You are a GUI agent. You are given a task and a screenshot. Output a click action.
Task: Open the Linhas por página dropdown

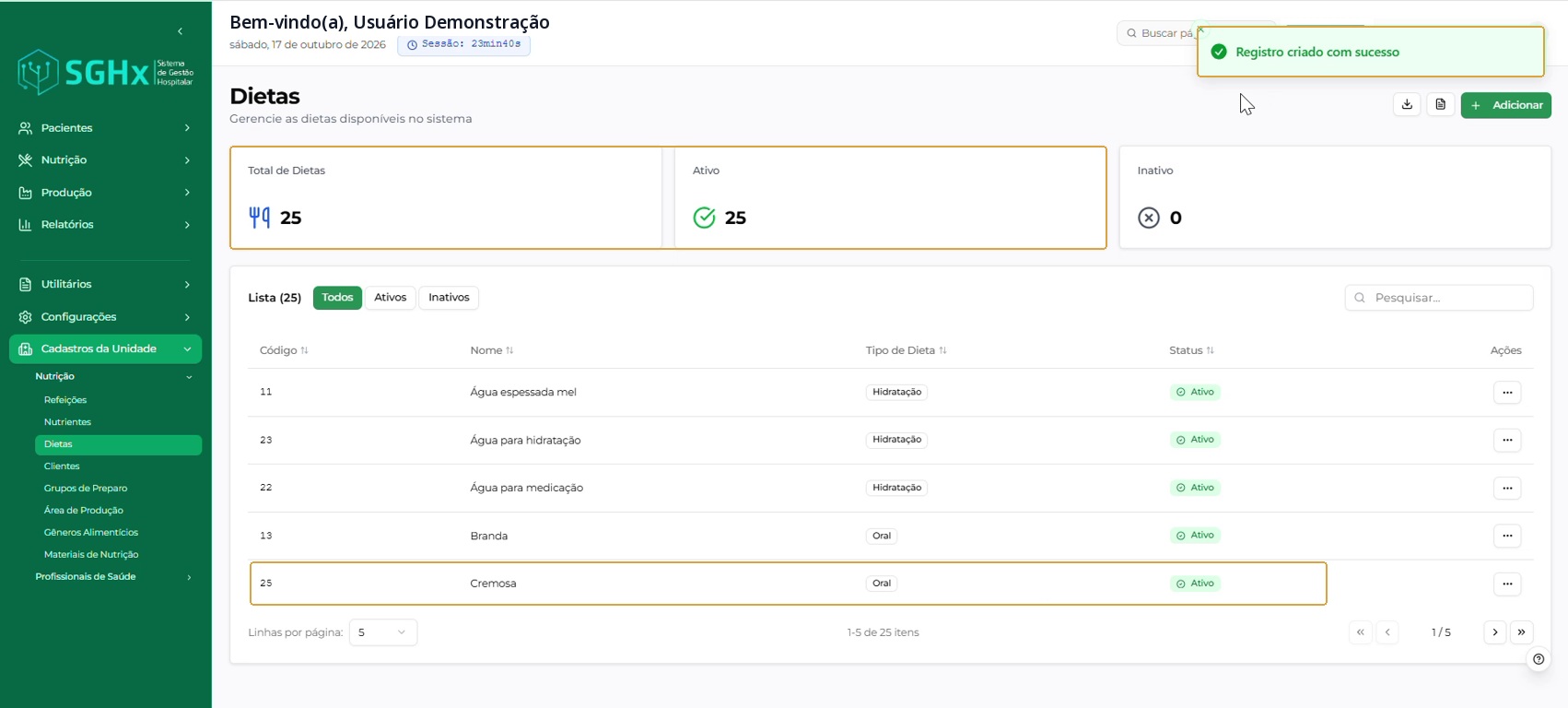click(382, 632)
